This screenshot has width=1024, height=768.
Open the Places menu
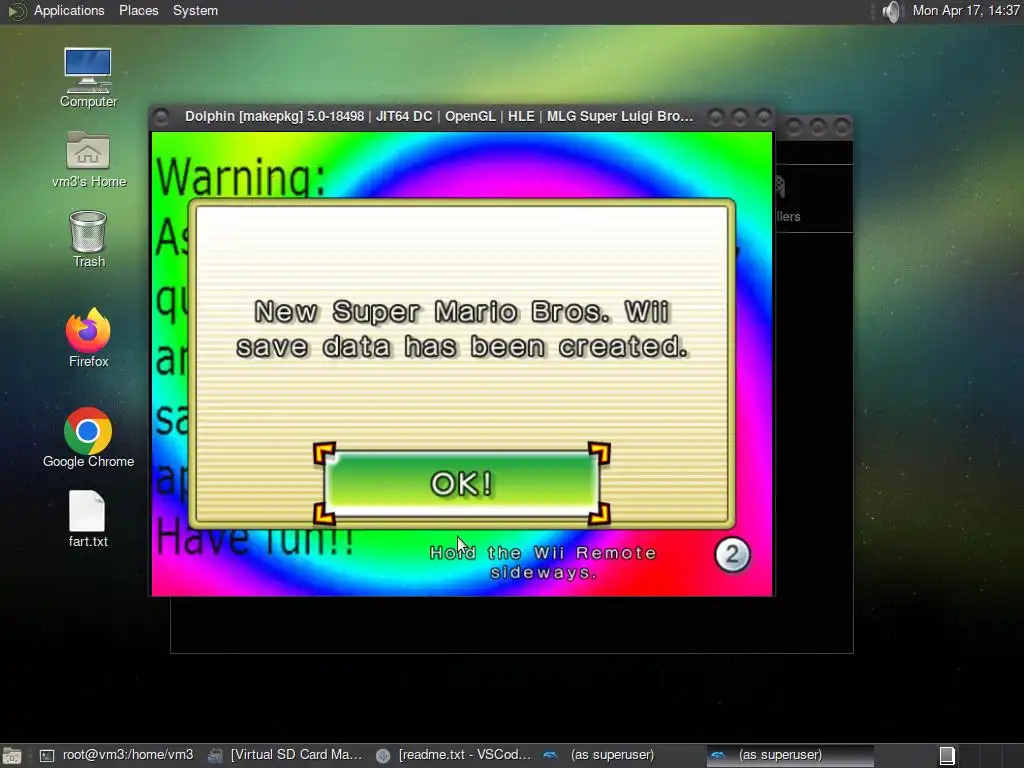coord(138,10)
